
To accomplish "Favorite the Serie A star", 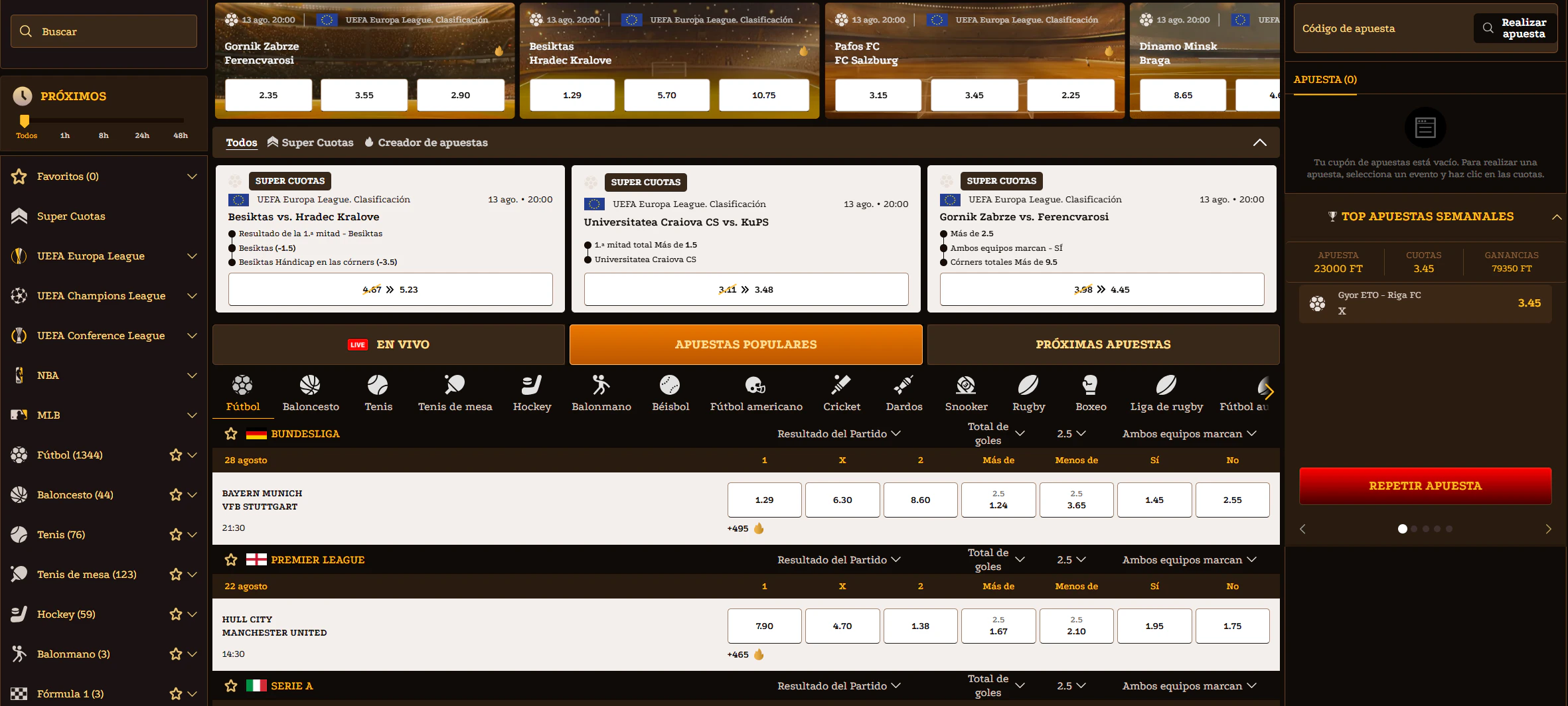I will point(231,686).
